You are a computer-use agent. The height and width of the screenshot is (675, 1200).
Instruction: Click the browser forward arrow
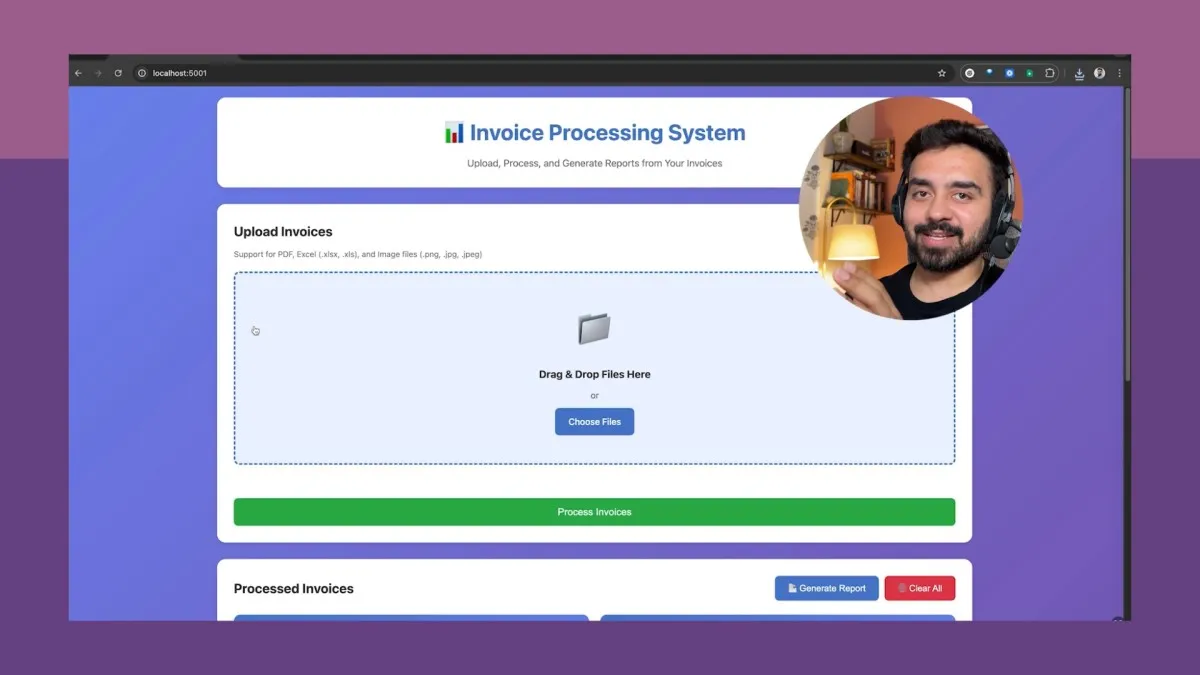click(x=98, y=73)
